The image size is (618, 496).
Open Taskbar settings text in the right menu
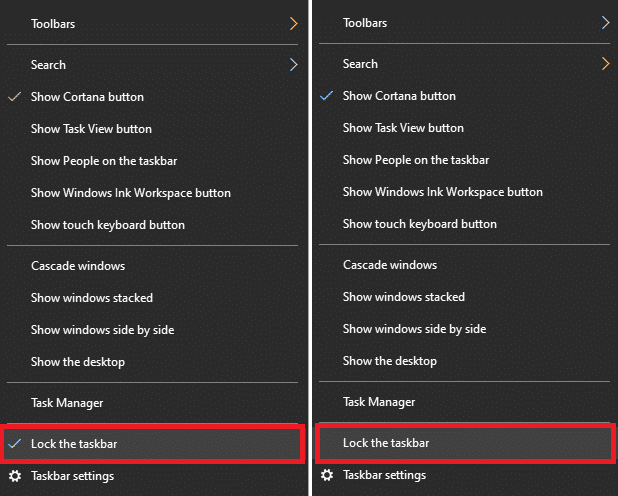point(384,475)
